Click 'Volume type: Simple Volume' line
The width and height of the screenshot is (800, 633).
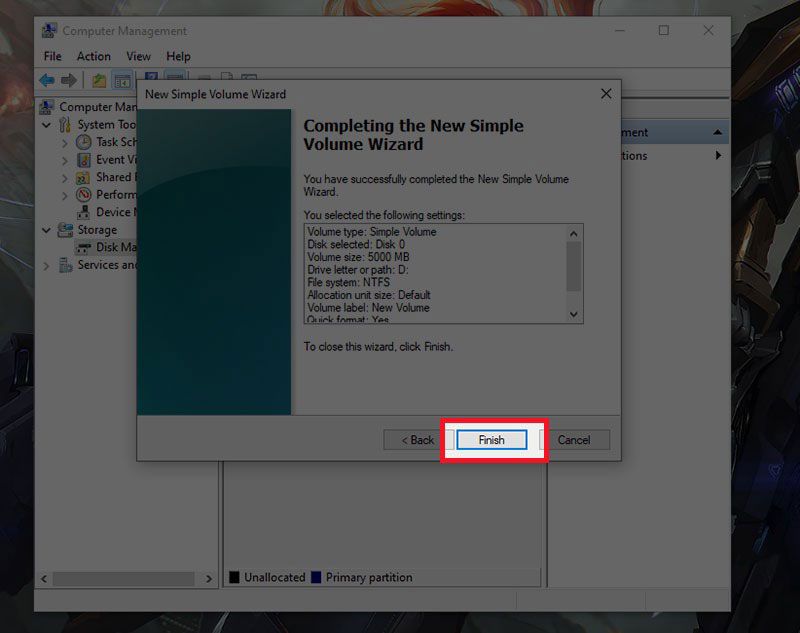(371, 232)
